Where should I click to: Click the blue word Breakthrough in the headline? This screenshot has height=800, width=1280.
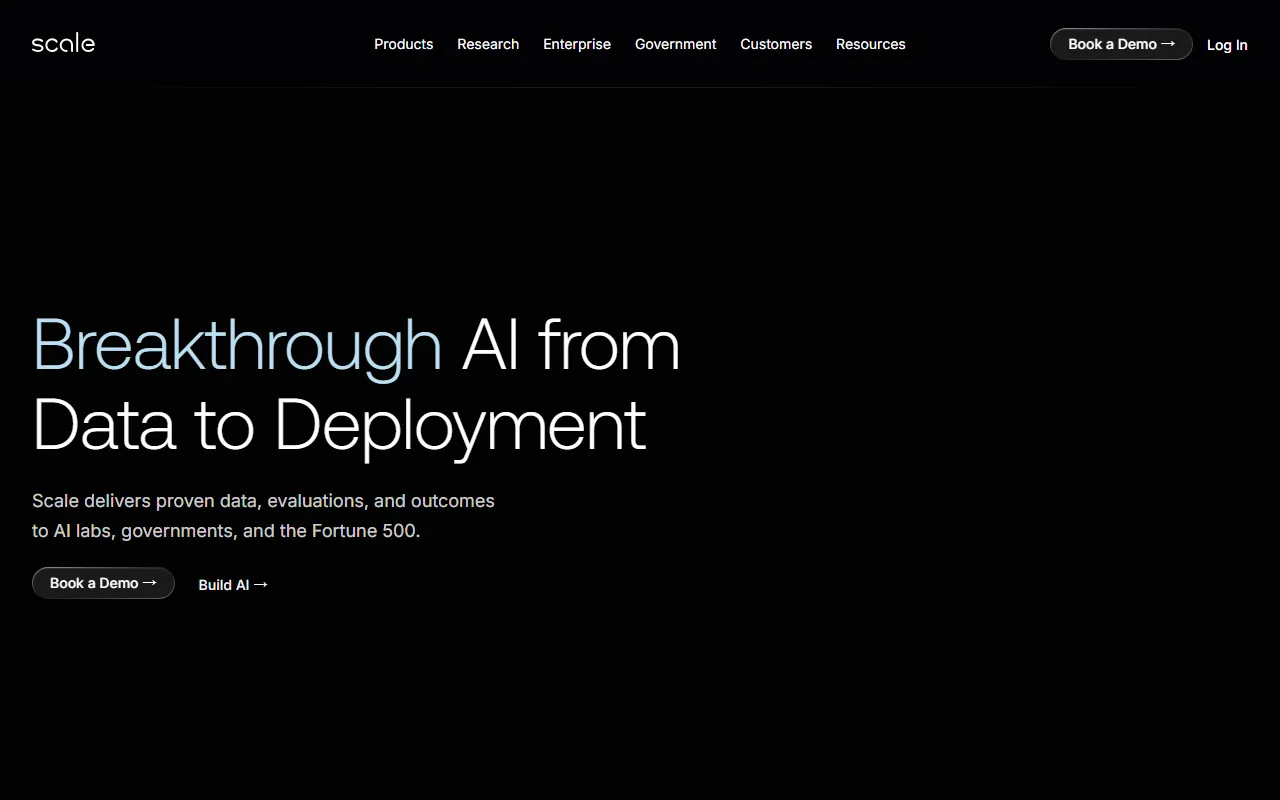tap(237, 346)
